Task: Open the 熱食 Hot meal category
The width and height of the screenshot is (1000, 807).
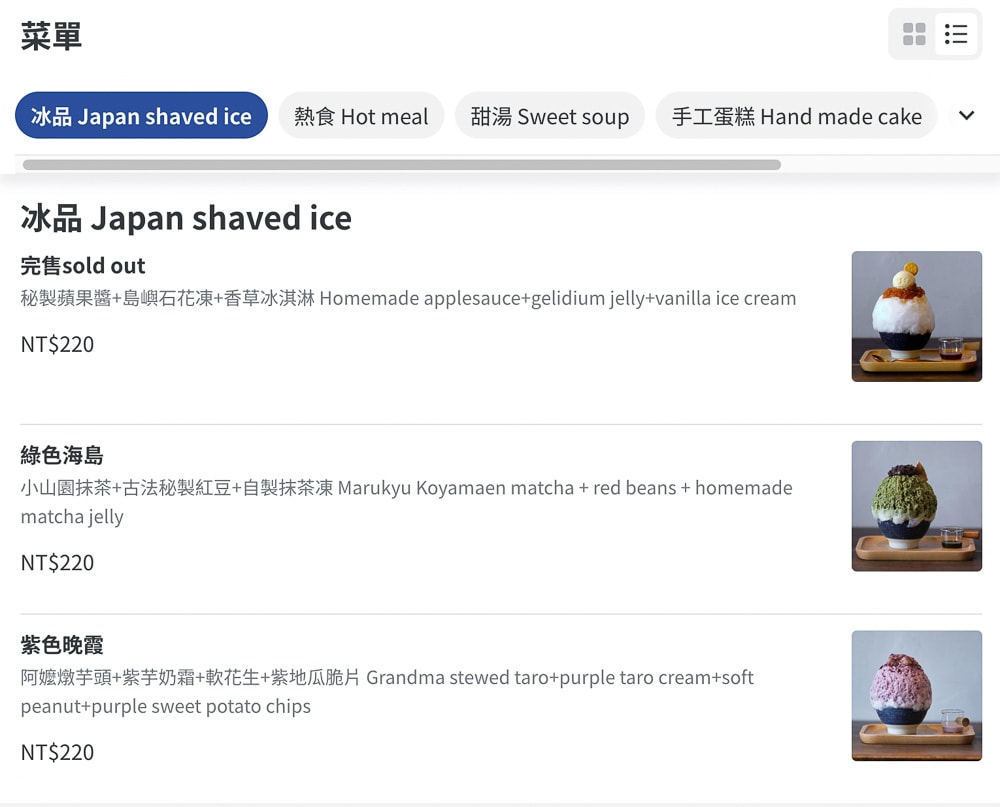Action: coord(361,116)
